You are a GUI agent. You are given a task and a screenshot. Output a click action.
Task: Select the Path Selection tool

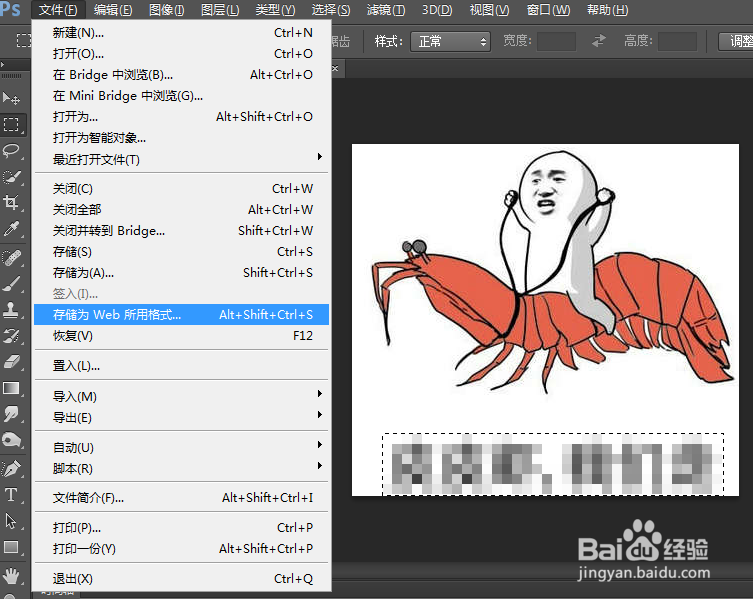click(12, 521)
